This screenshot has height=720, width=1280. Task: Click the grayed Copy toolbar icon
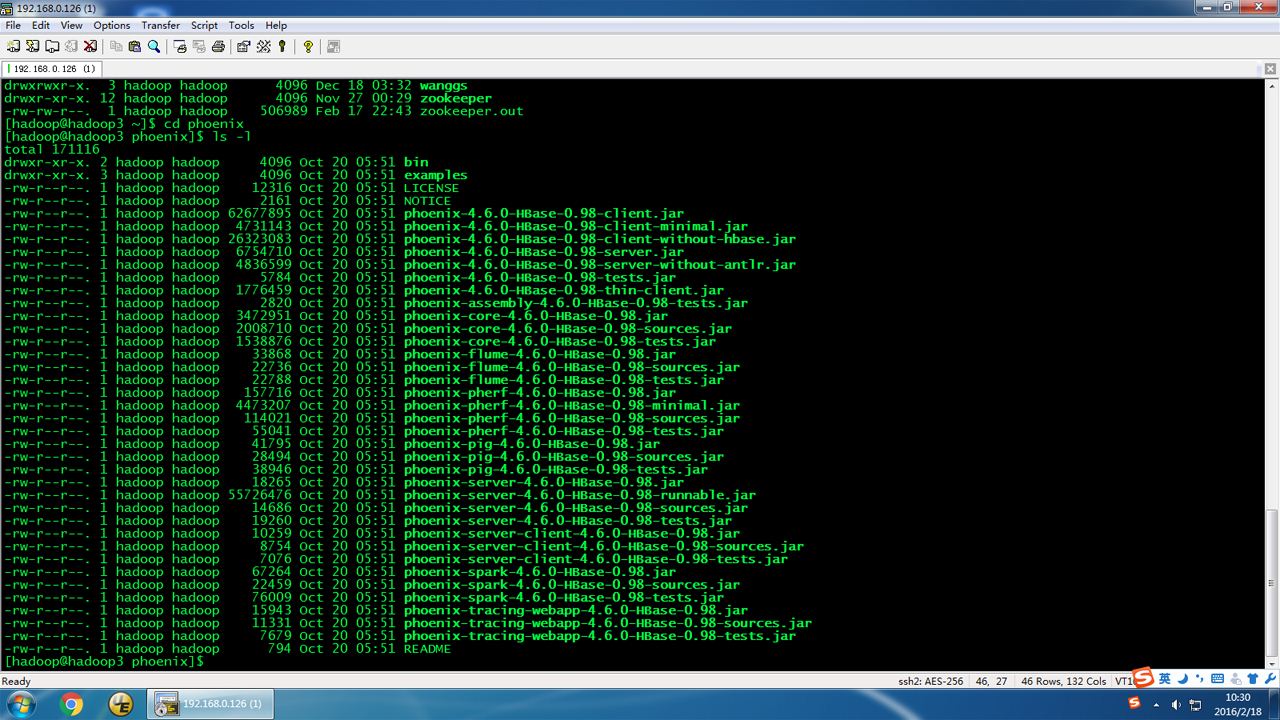116,46
